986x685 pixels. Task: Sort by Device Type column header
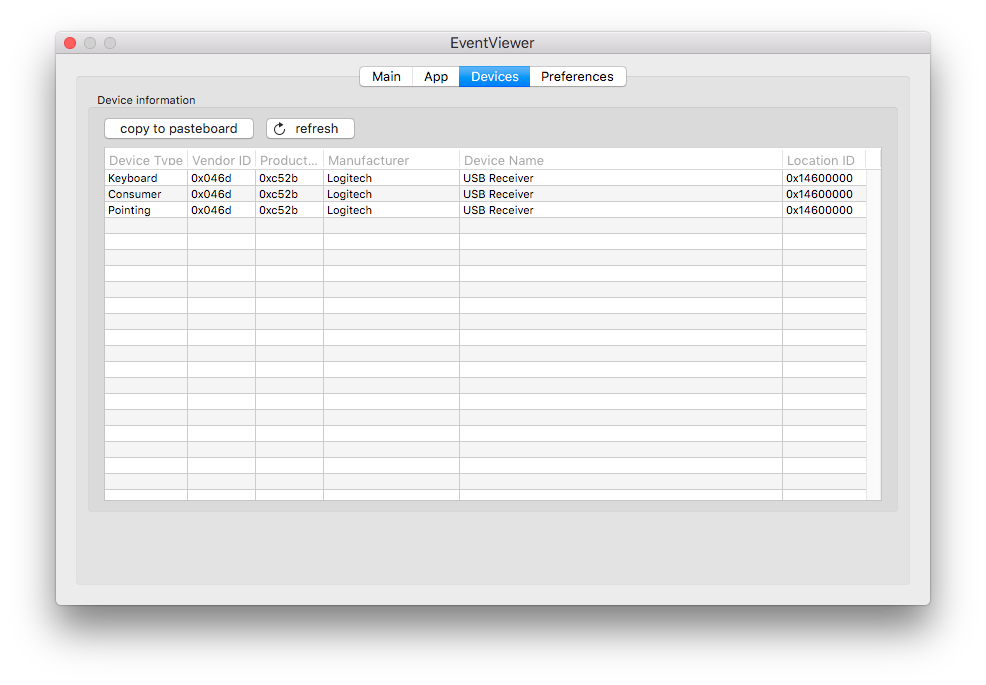(x=146, y=160)
